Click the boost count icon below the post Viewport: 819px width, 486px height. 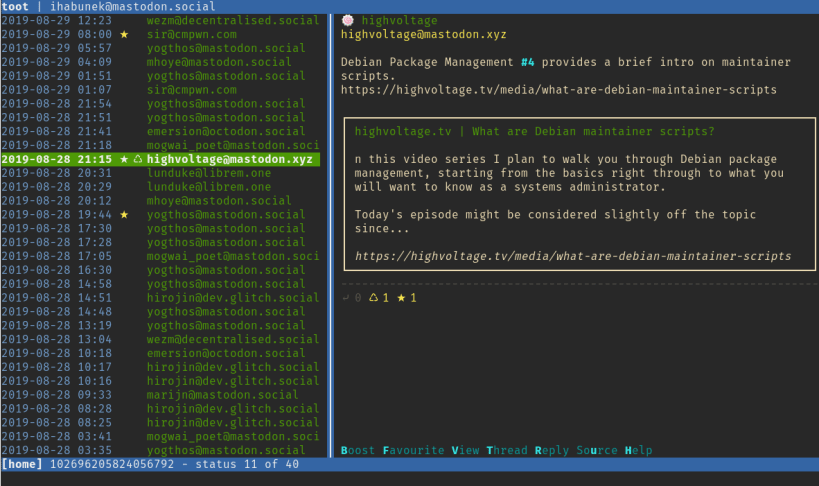click(373, 298)
